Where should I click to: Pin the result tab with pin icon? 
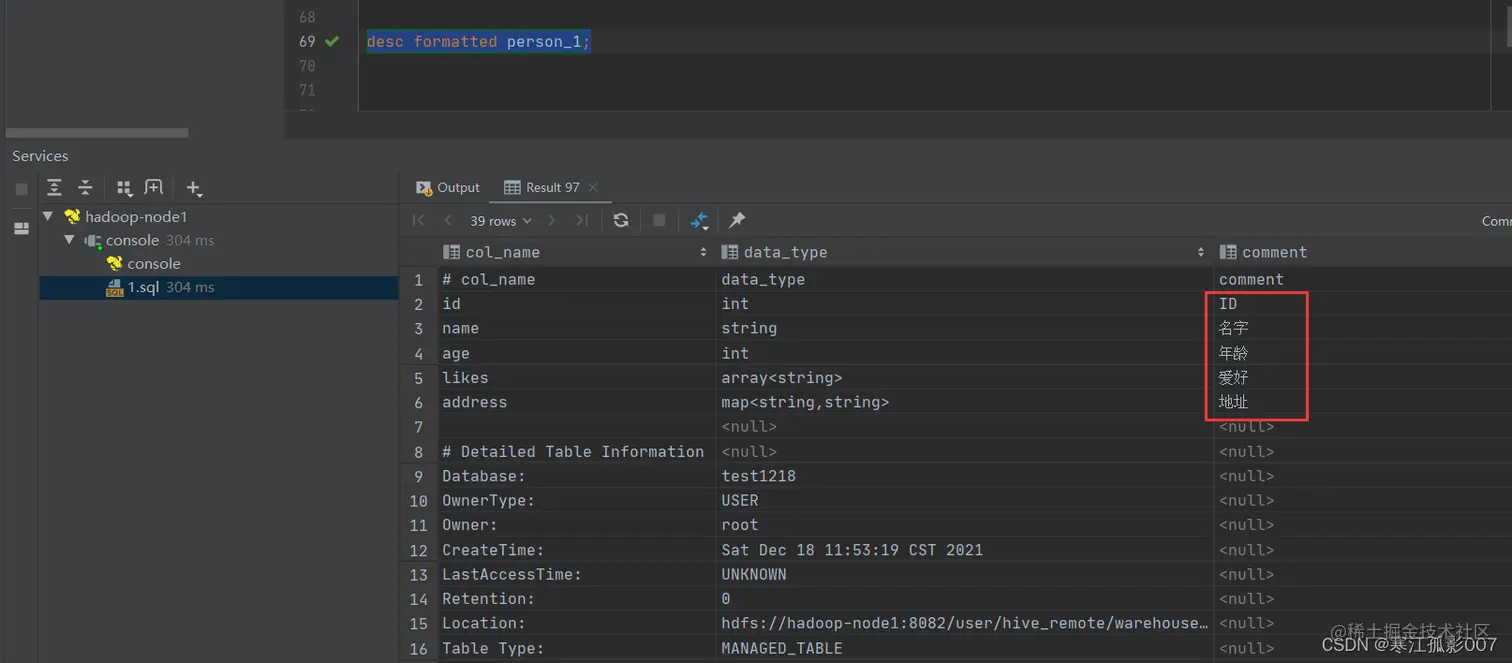tap(737, 220)
